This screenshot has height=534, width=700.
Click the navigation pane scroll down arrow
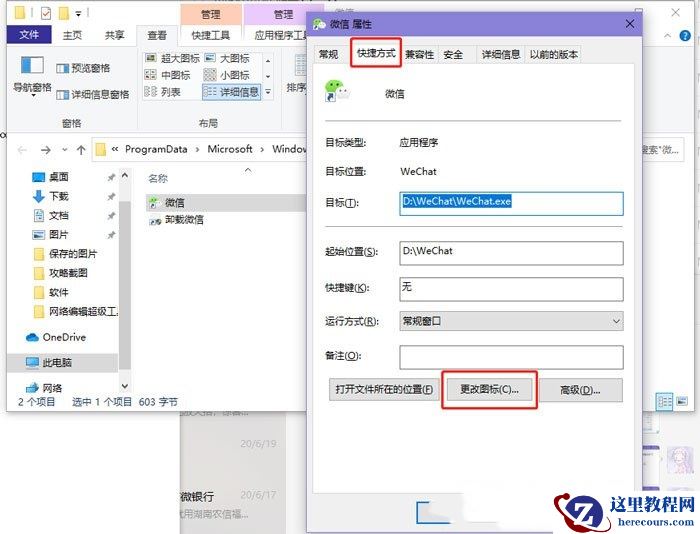pos(125,386)
